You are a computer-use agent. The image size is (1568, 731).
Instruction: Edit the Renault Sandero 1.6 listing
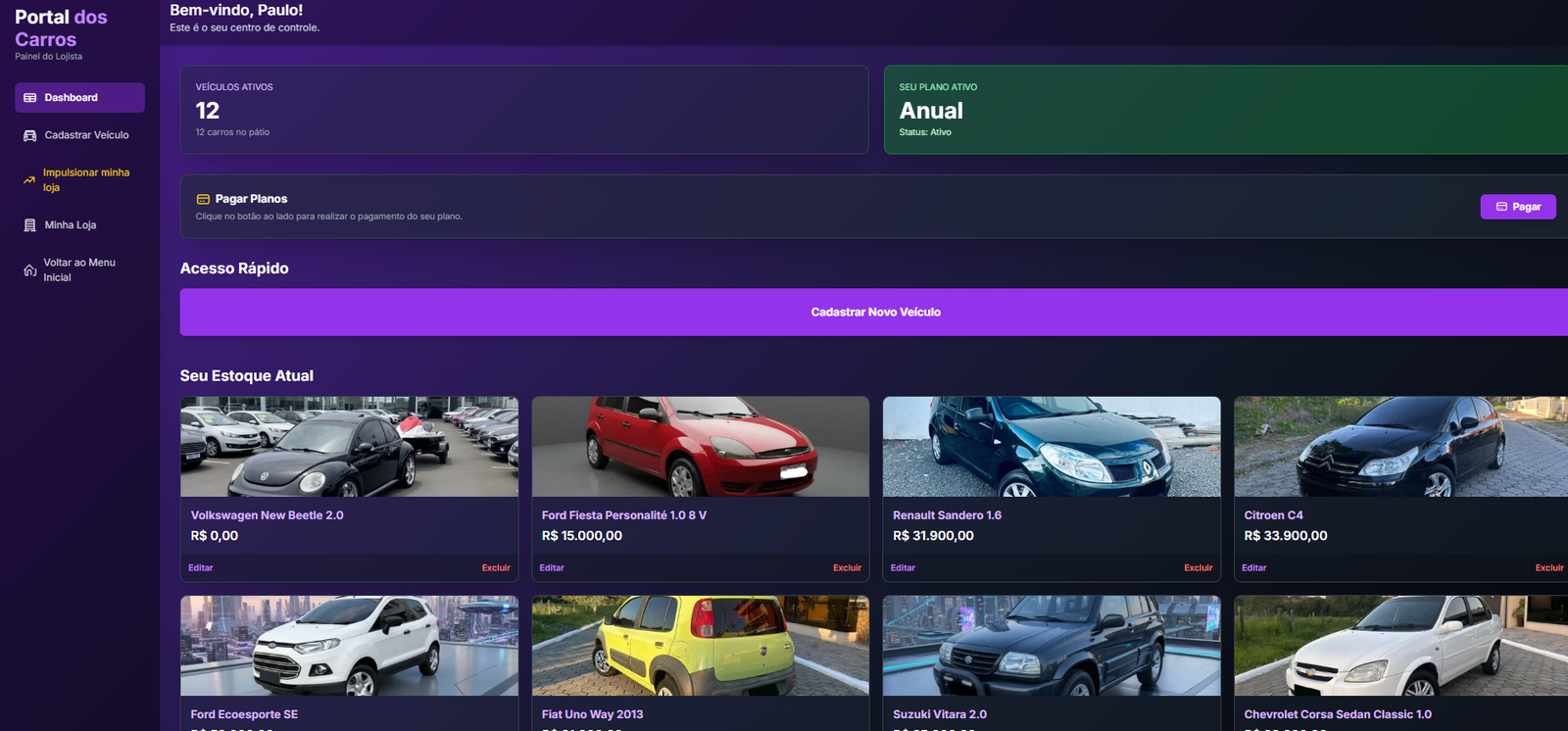tap(903, 568)
